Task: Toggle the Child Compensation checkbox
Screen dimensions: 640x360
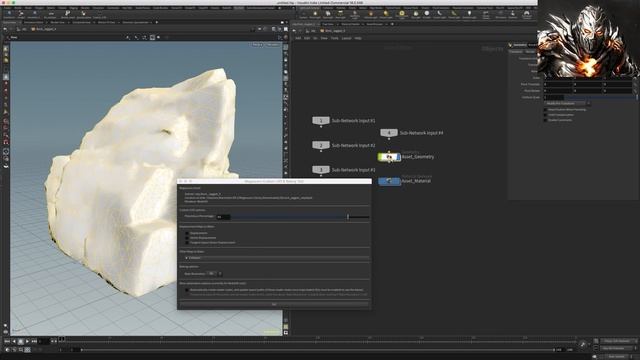Action: pos(546,115)
